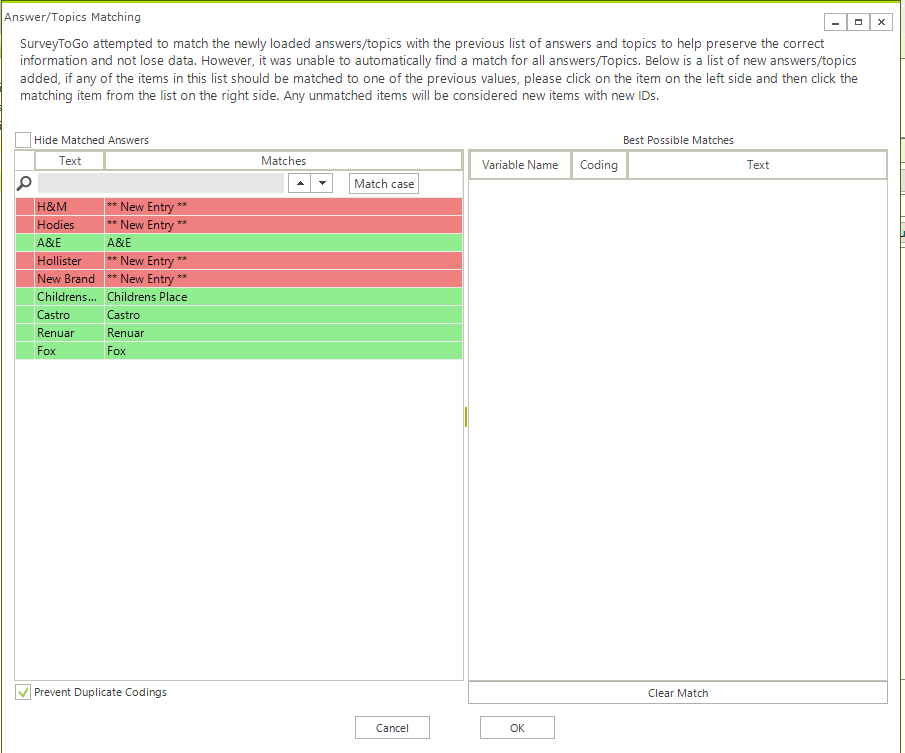
Task: Click New Entry match for New Brand
Action: point(283,279)
